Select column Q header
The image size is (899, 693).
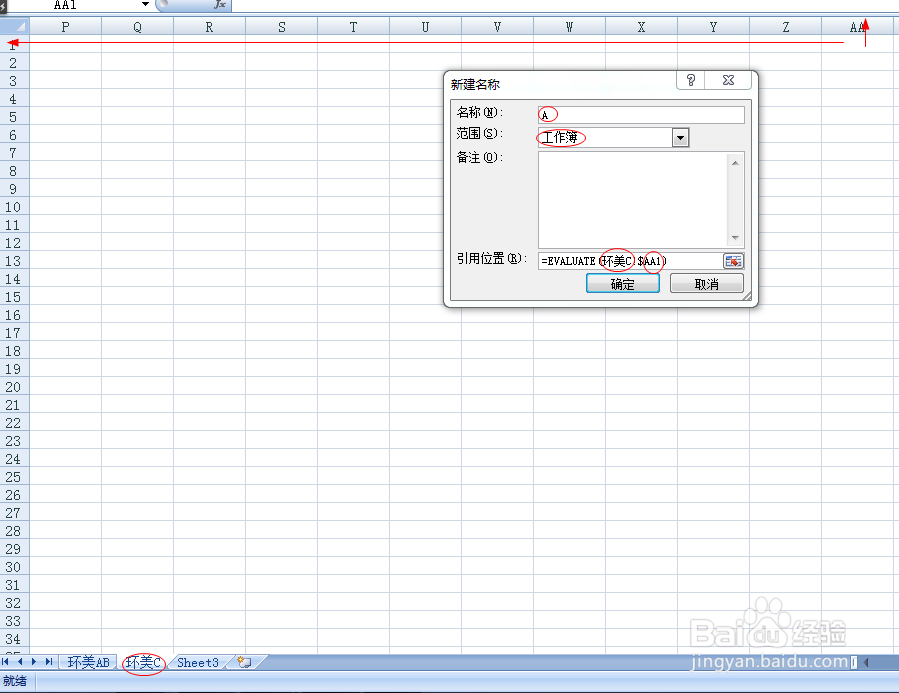[138, 27]
